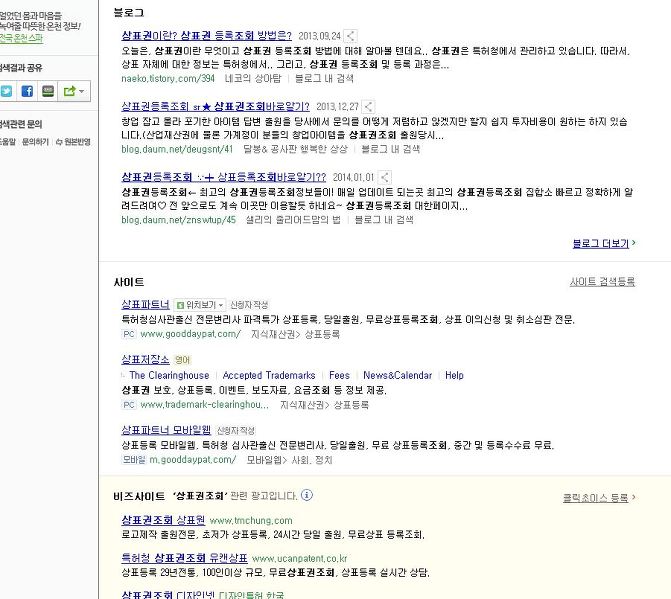Click blog.daum.net/znswtup/45 URL
The image size is (671, 599).
click(x=178, y=220)
